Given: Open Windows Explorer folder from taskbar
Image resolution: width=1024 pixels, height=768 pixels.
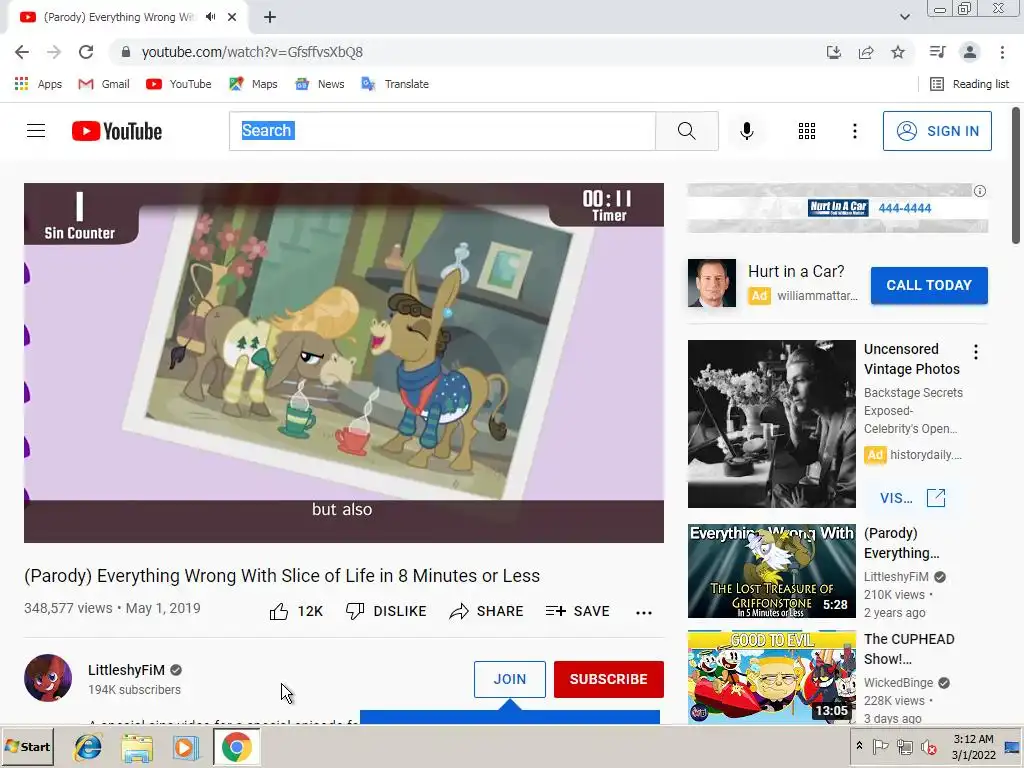Looking at the screenshot, I should [137, 747].
